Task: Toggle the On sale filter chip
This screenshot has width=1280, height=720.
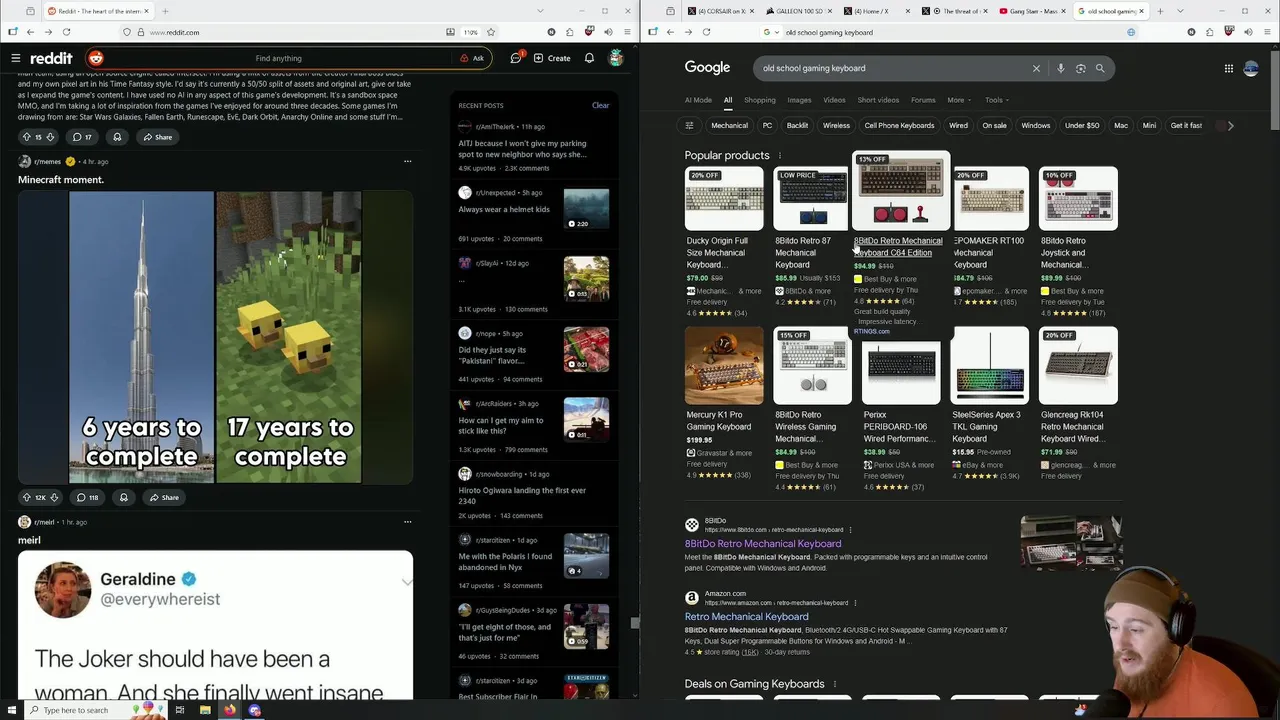Action: [x=994, y=125]
